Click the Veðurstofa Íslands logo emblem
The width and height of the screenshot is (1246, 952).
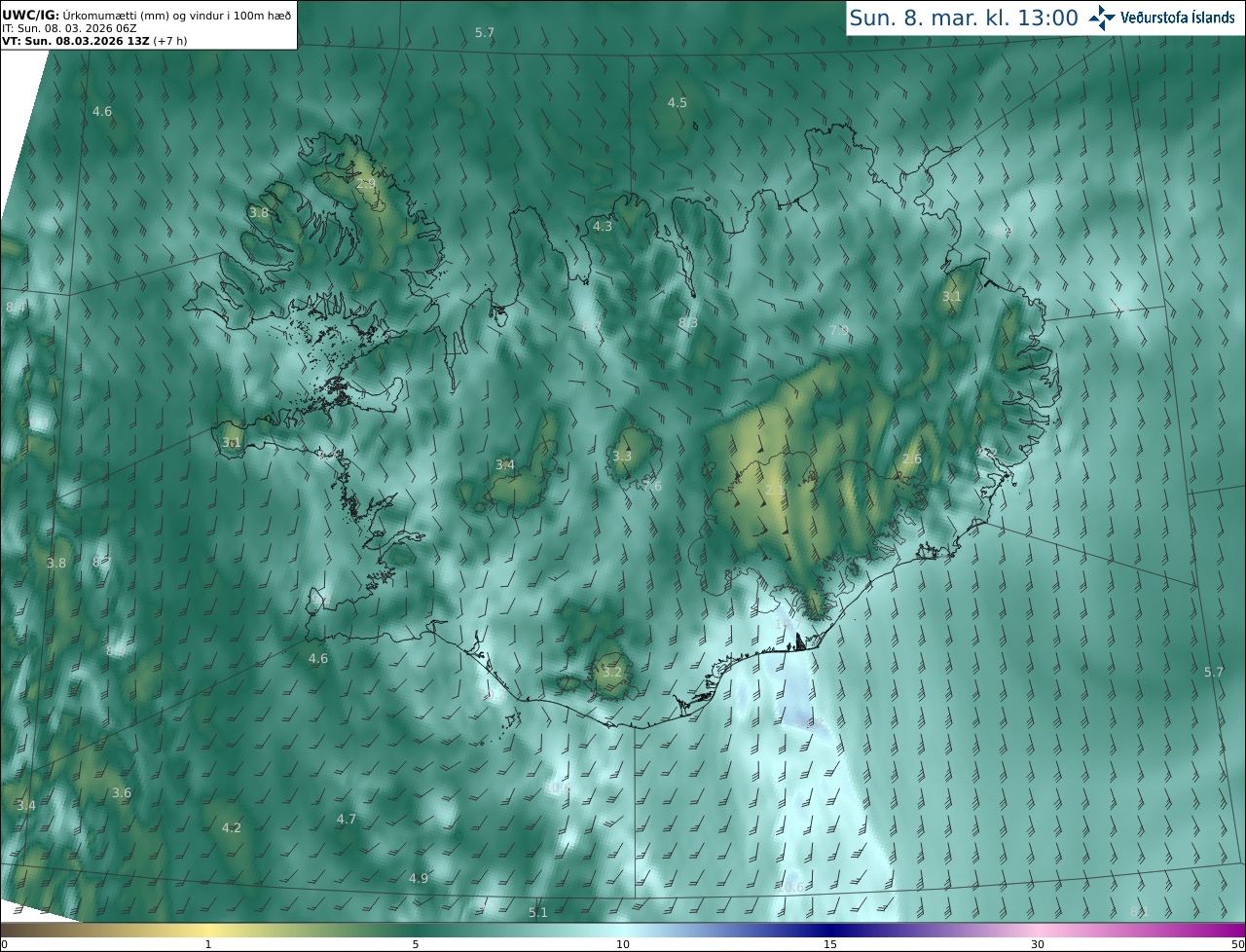coord(1102,18)
